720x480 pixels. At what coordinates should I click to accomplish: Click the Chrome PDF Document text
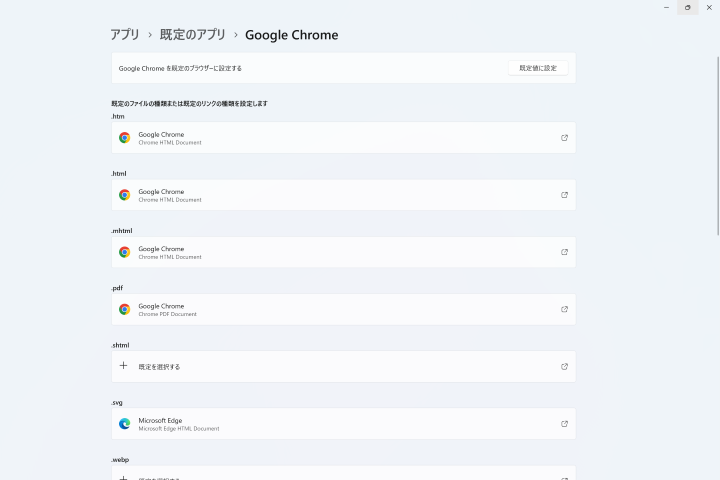click(x=168, y=314)
